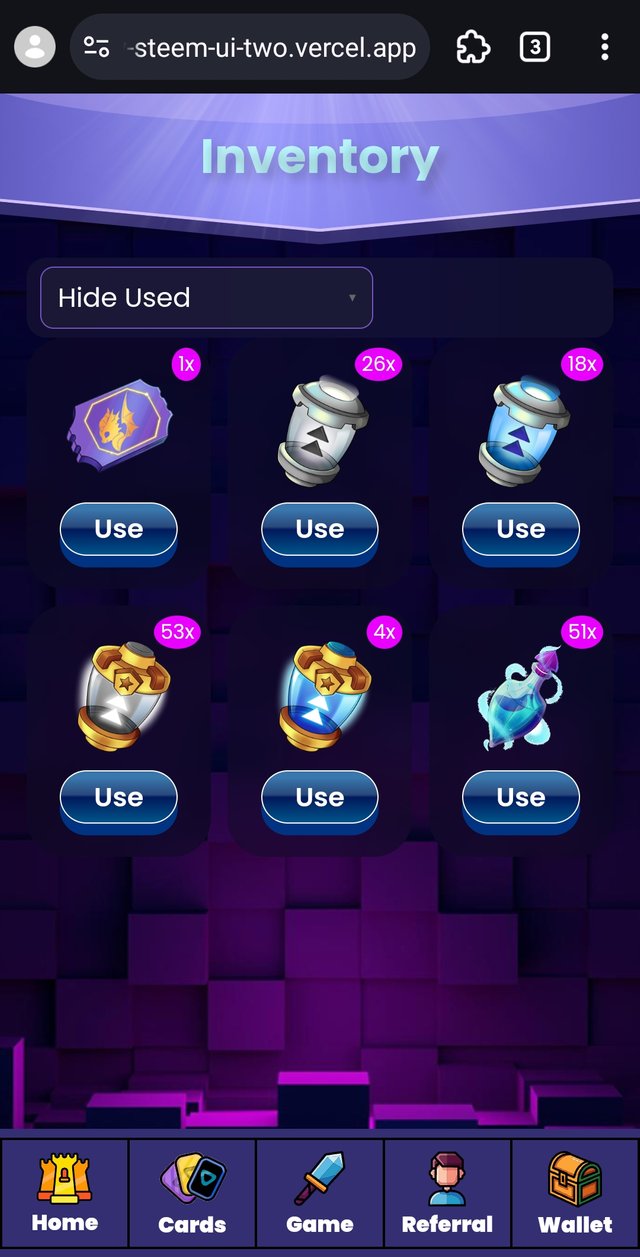This screenshot has width=640, height=1257.
Task: Select the purple potion bottle item
Action: pyautogui.click(x=520, y=695)
